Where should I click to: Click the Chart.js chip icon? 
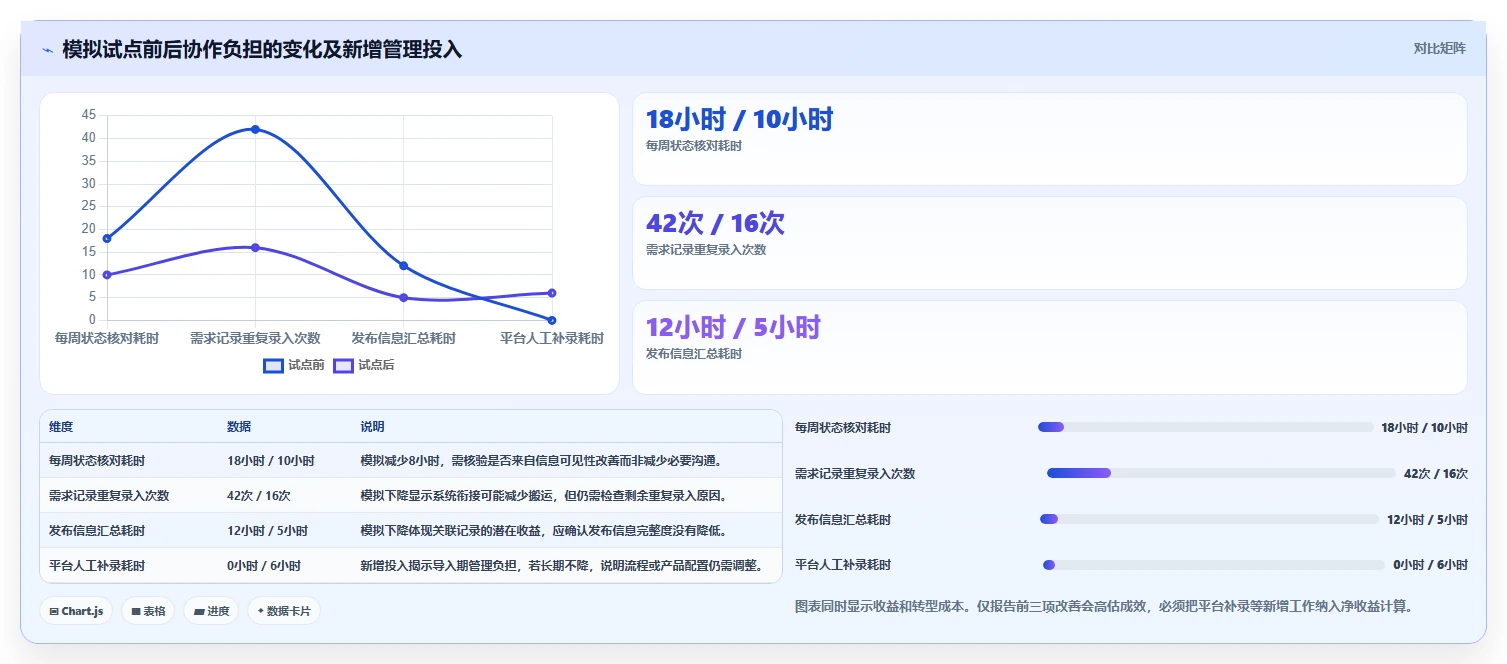tap(54, 611)
